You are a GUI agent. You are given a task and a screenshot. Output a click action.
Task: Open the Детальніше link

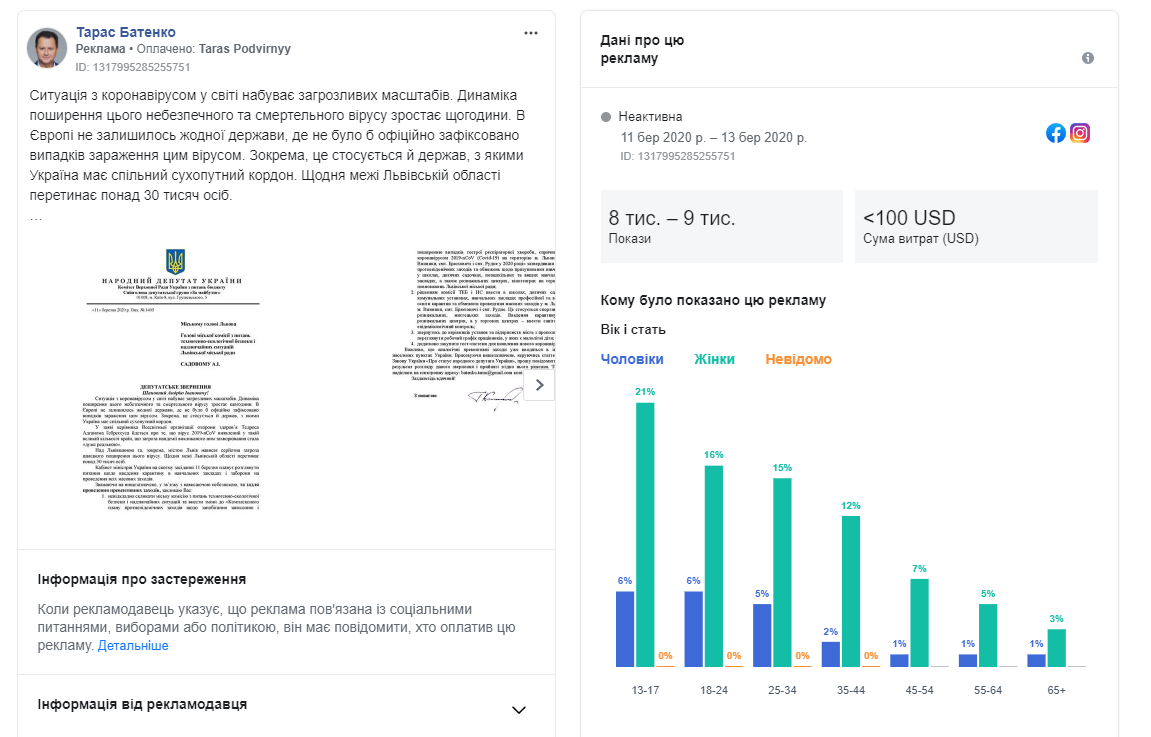click(133, 645)
